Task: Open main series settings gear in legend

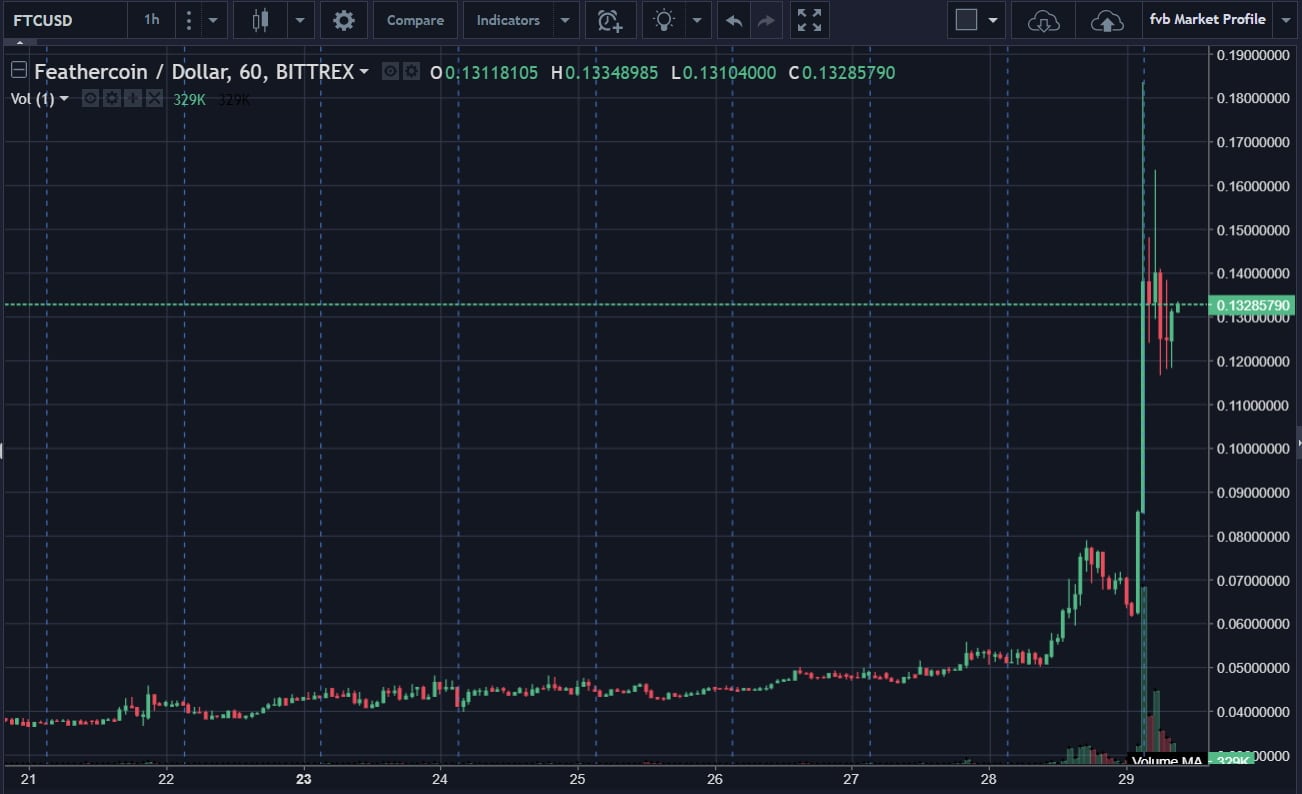Action: [411, 72]
